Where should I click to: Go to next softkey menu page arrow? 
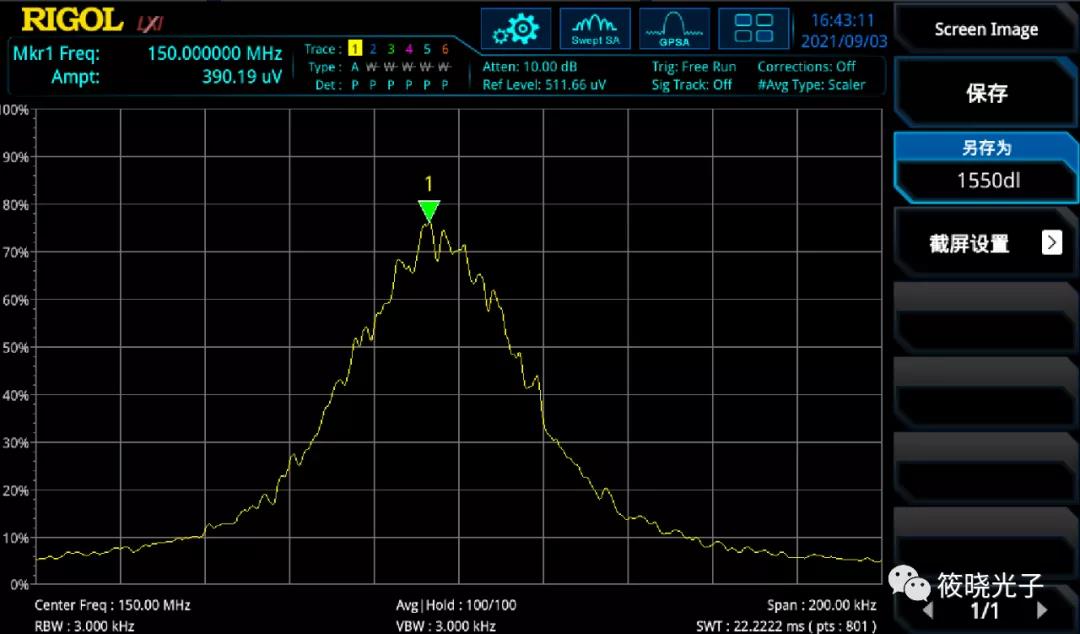pos(1042,609)
